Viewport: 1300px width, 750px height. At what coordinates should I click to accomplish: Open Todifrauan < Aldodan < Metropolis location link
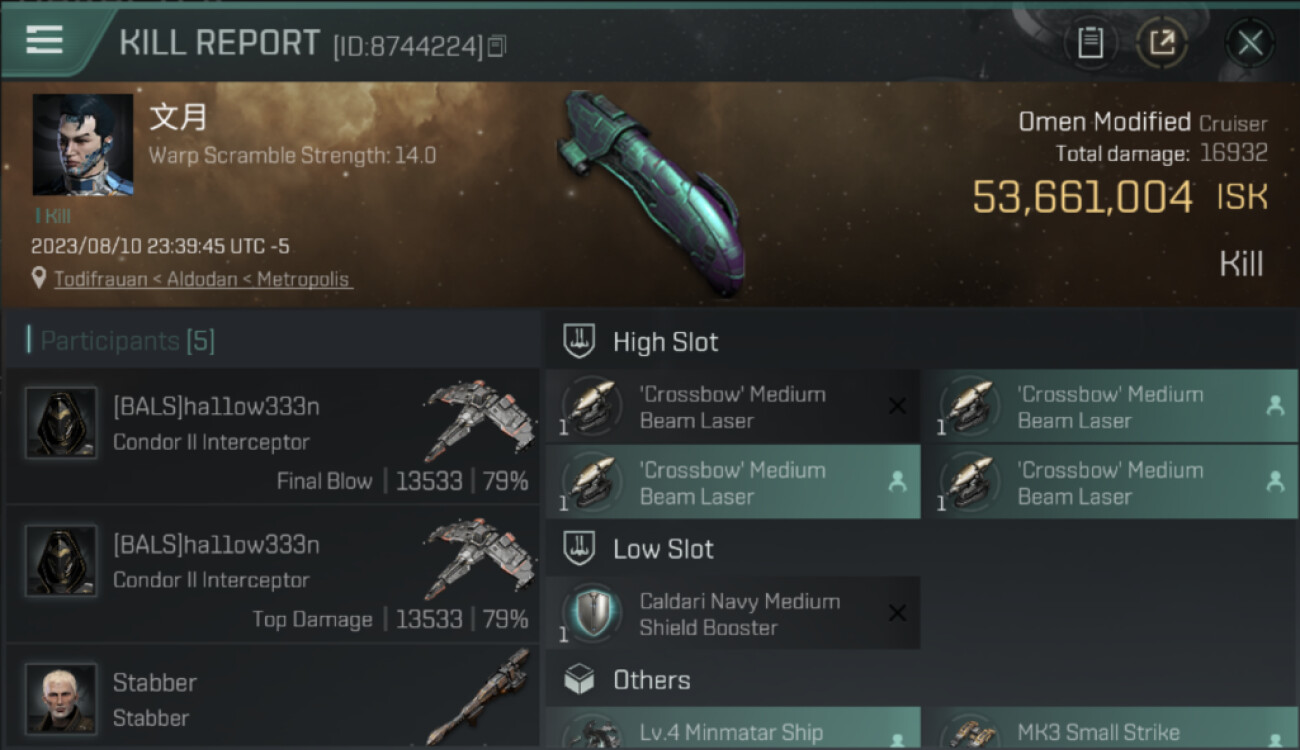(x=203, y=279)
